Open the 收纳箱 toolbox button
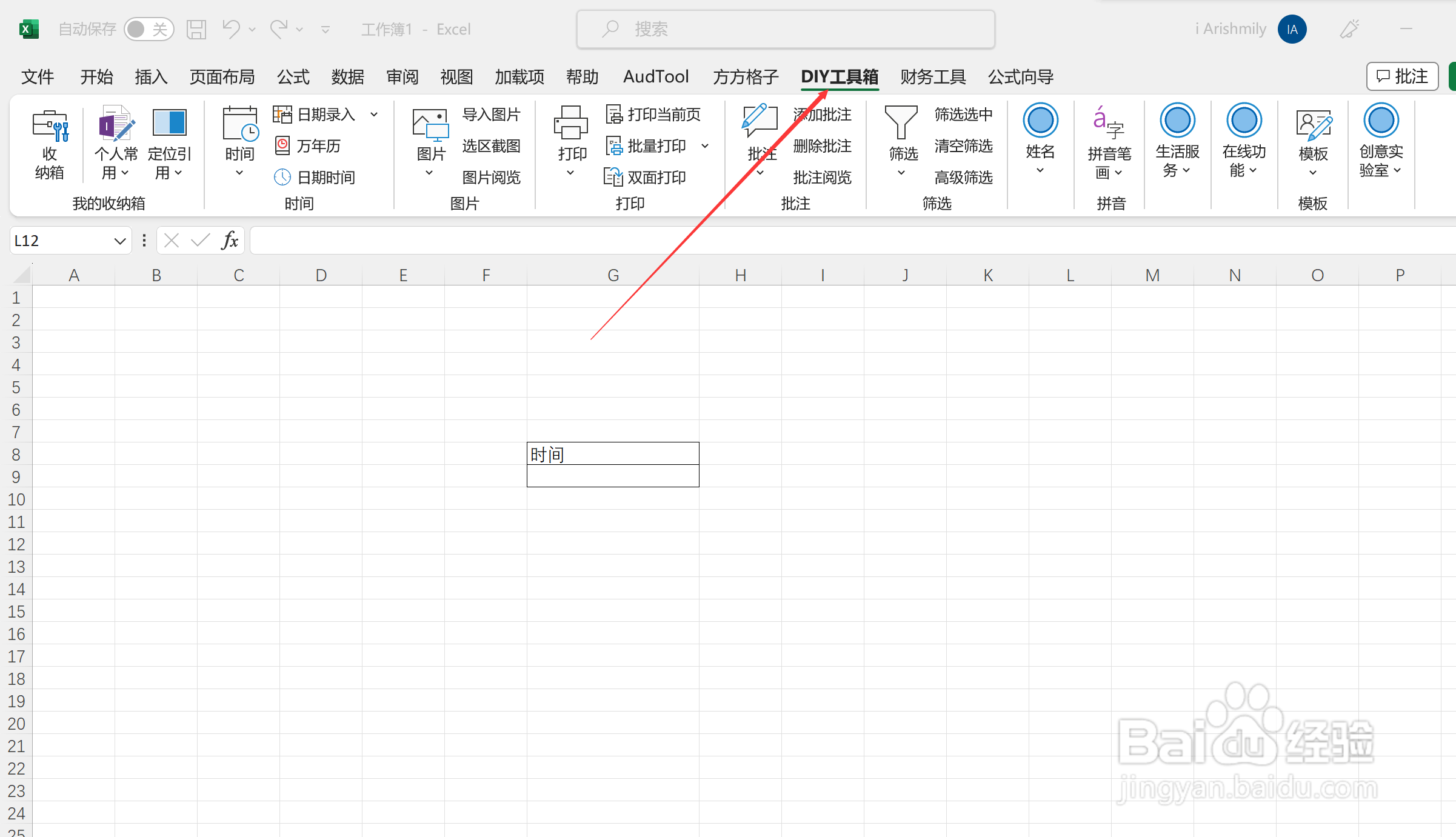Screen dimensions: 1456x837 click(50, 144)
